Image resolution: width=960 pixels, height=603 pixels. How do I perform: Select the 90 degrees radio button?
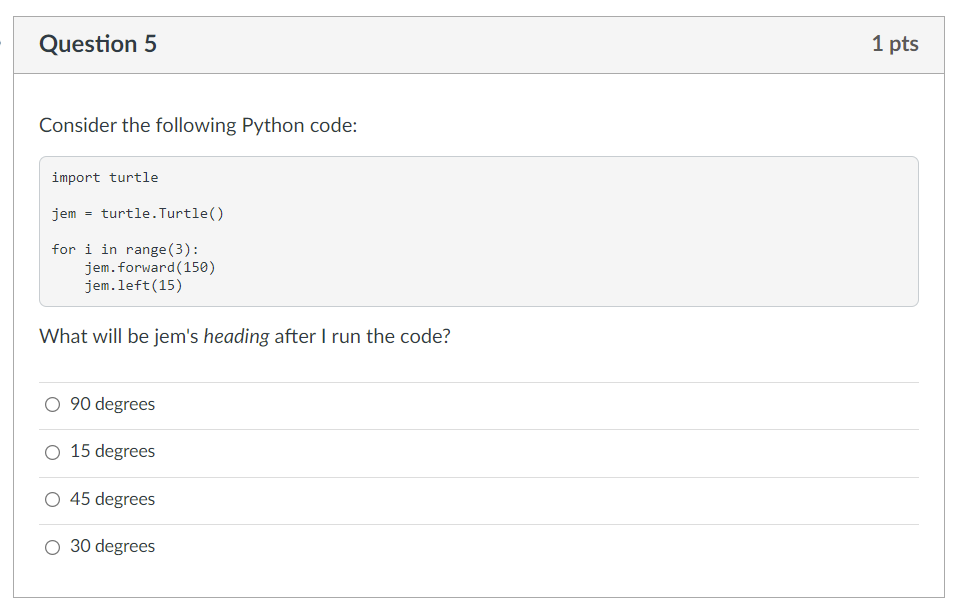53,405
